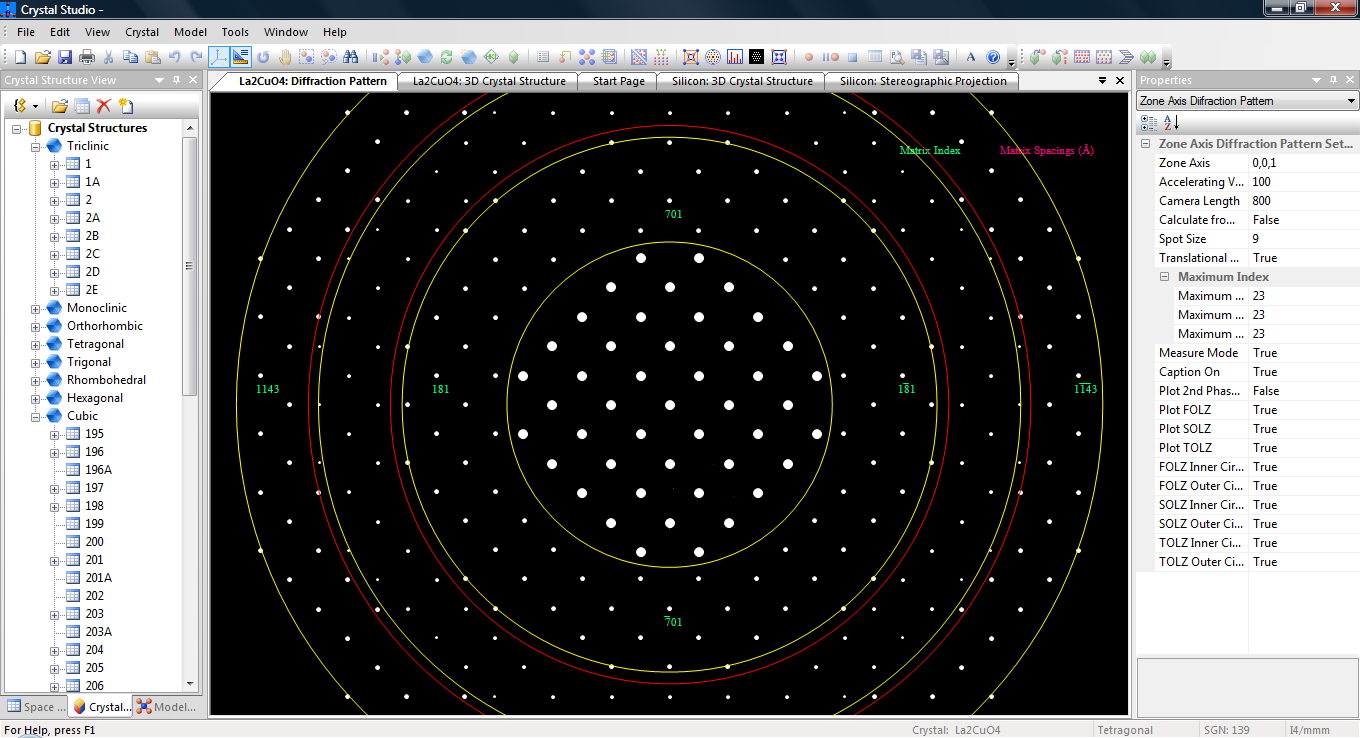Open the Crystal menu
Screen dimensions: 1360x738
click(x=142, y=32)
